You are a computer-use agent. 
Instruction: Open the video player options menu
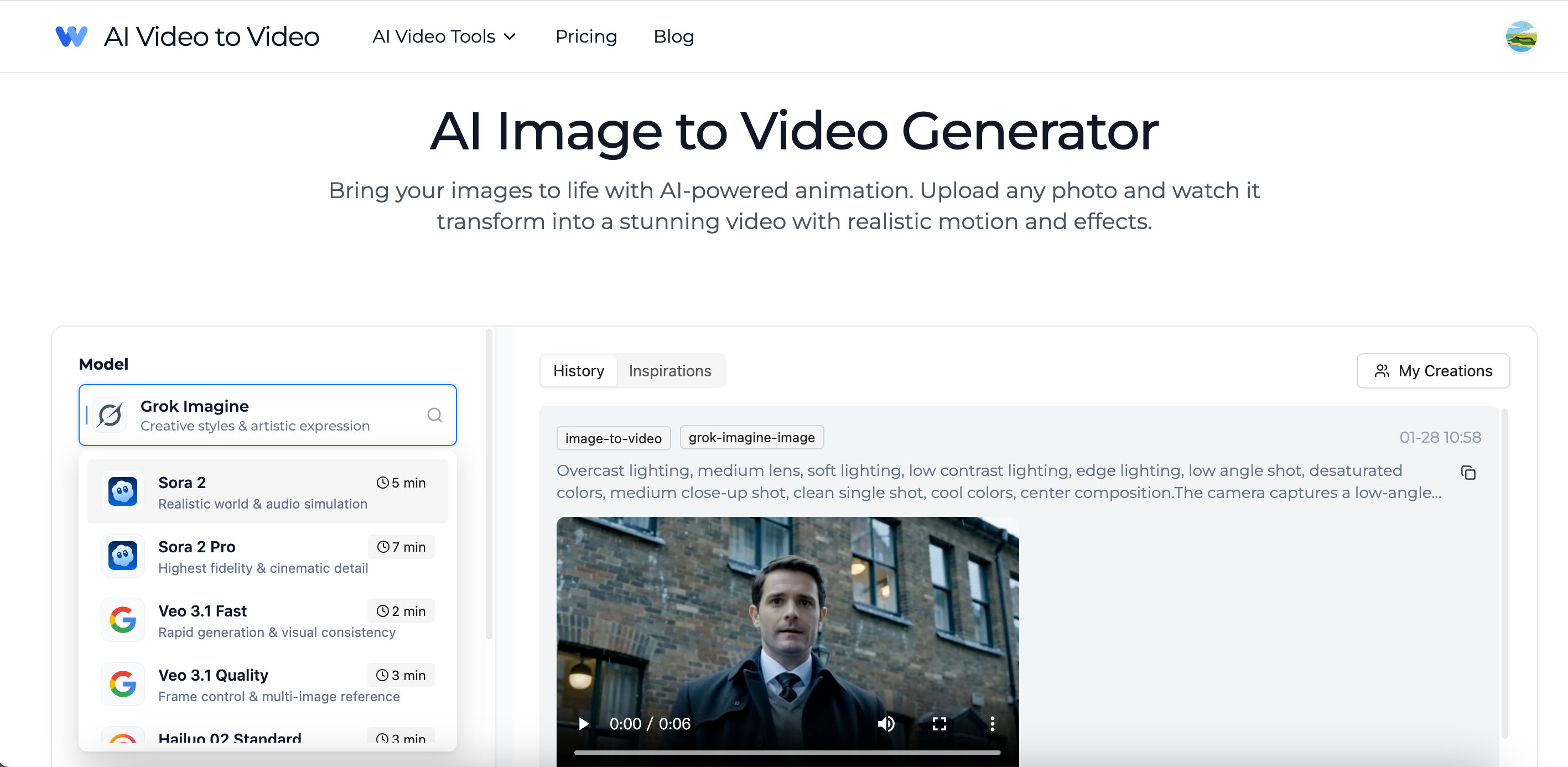(x=992, y=723)
